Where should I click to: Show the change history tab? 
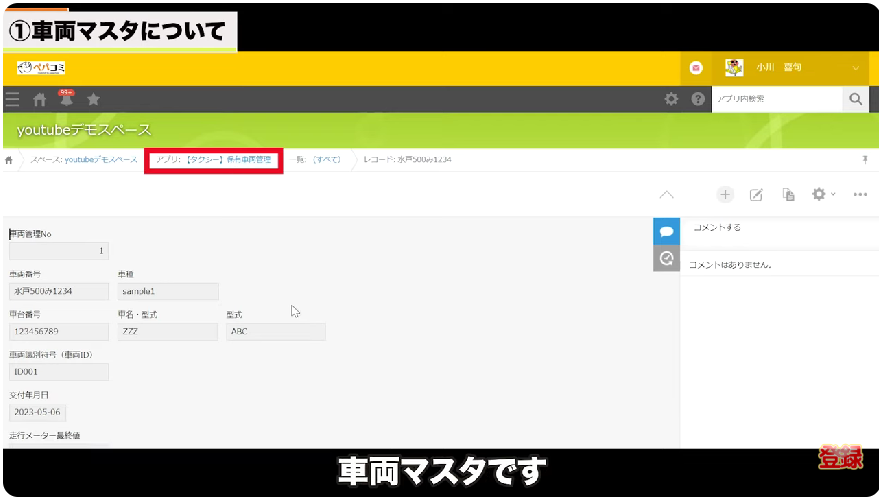666,259
